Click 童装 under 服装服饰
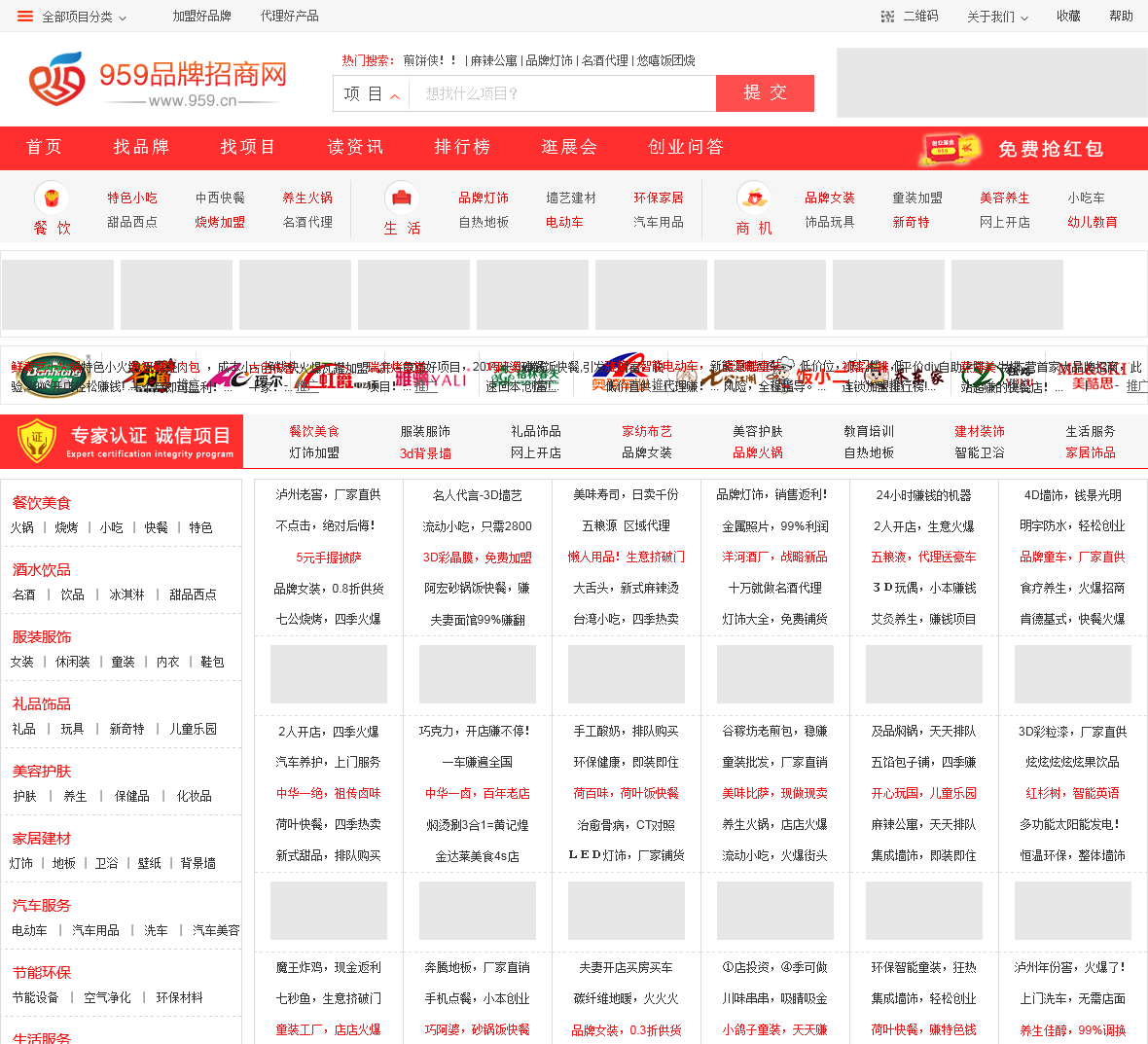The width and height of the screenshot is (1148, 1044). point(123,662)
